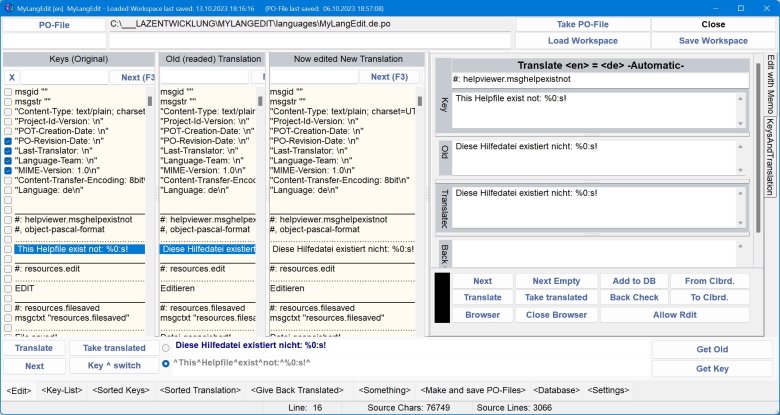The height and width of the screenshot is (415, 780).
Task: Click the Keys list vertical scrollbar
Action: [151, 200]
